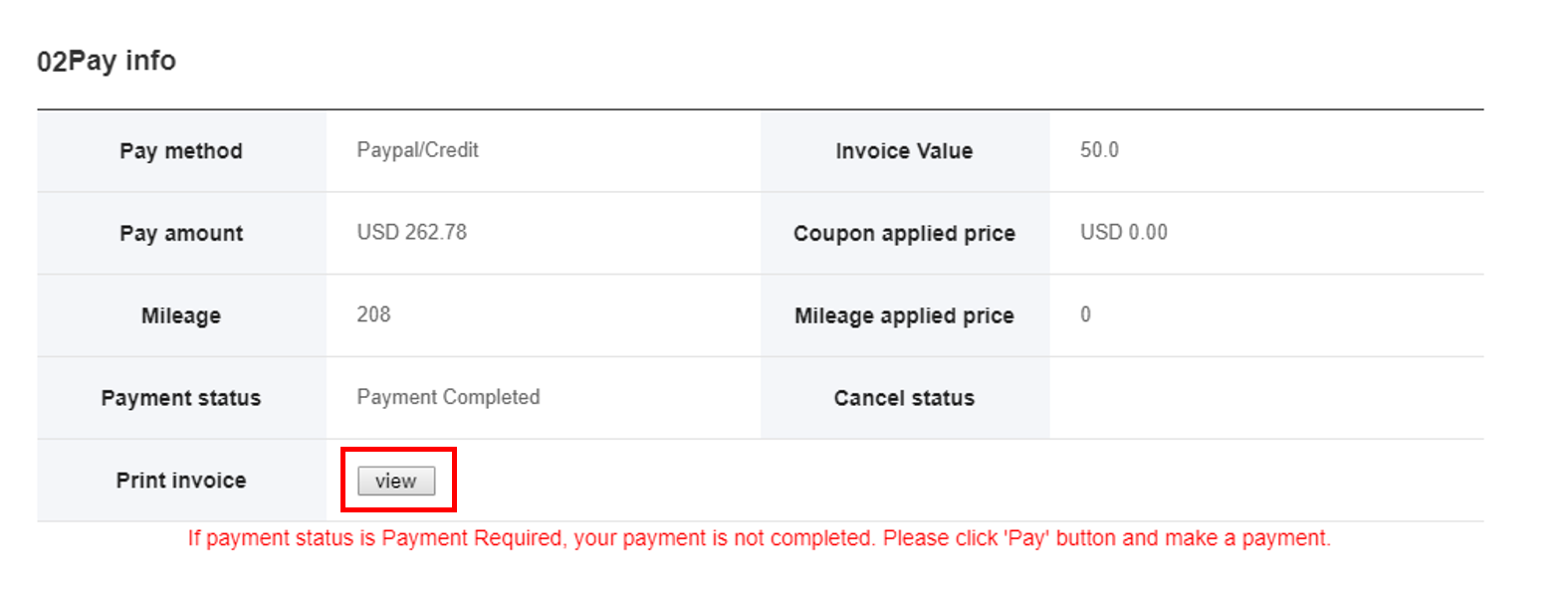Click the Mileage applied price label

(904, 315)
